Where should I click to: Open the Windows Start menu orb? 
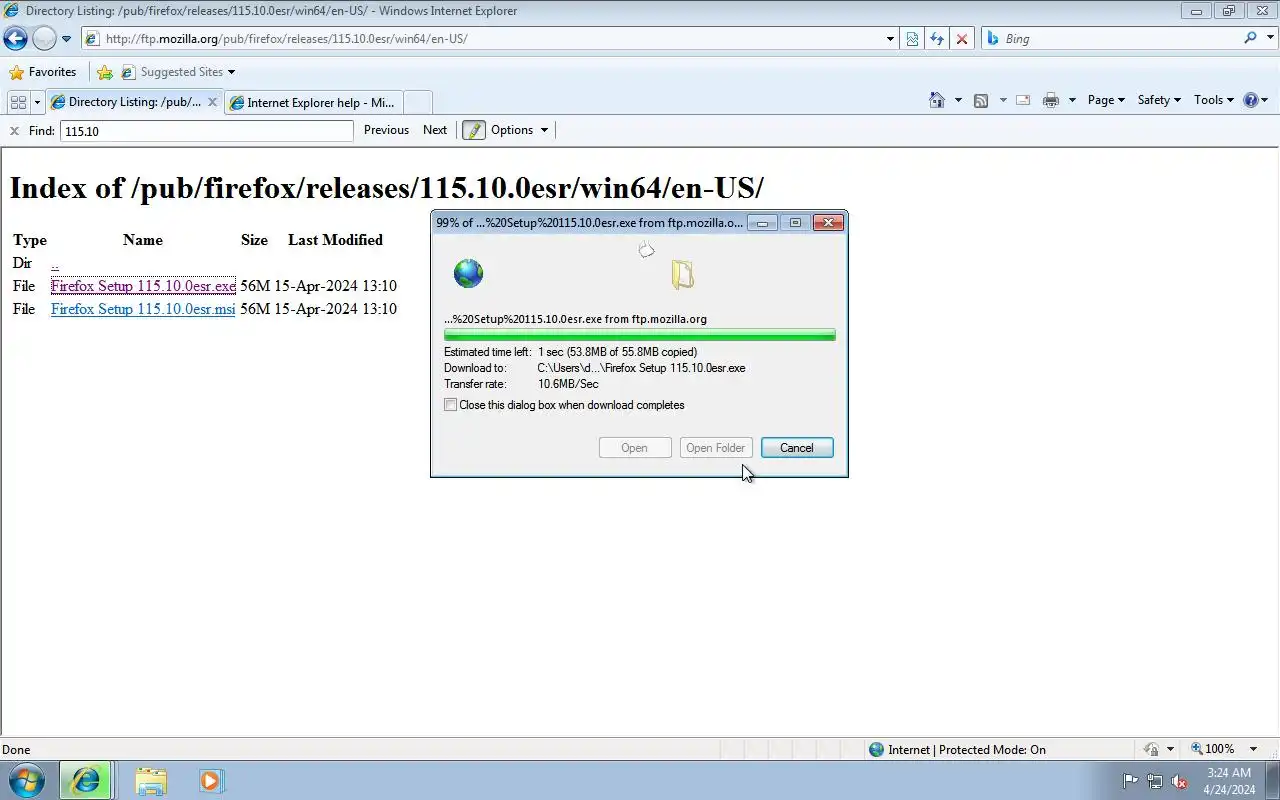(x=27, y=780)
